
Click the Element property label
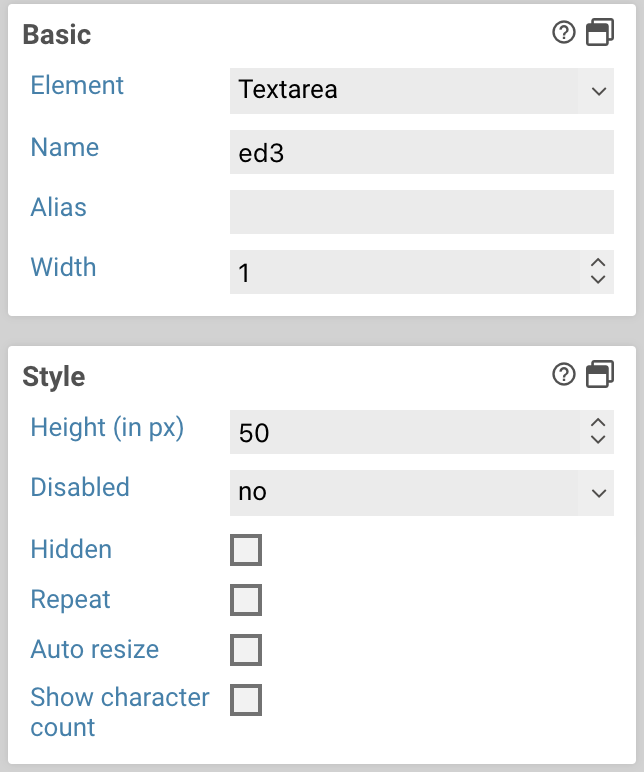coord(77,85)
